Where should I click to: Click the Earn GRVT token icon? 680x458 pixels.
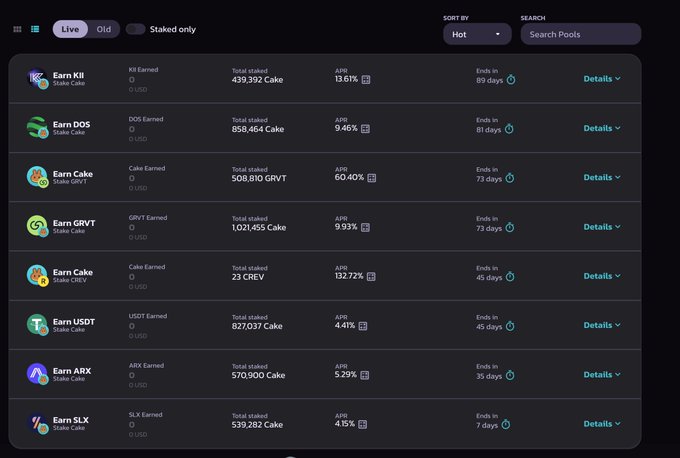37,226
